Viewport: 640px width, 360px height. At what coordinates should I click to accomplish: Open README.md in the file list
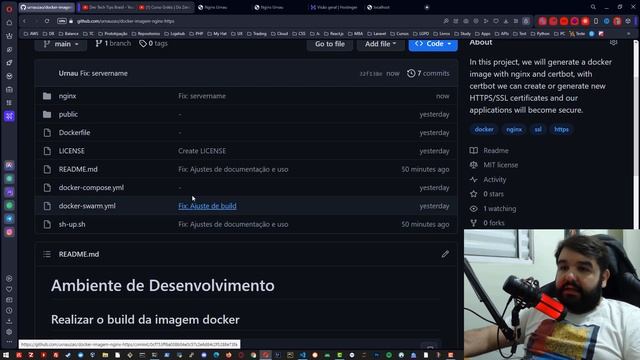[78, 169]
